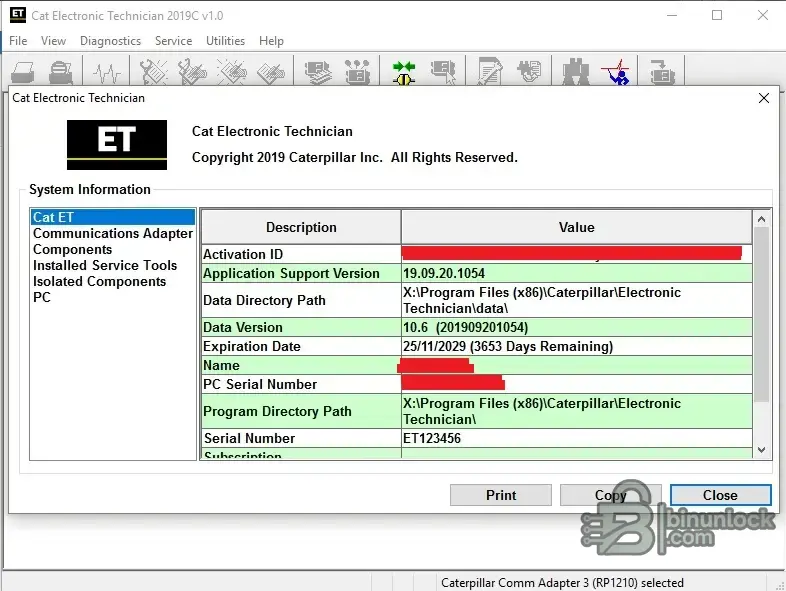Click the blue and red graph toolbar icon

coord(616,72)
